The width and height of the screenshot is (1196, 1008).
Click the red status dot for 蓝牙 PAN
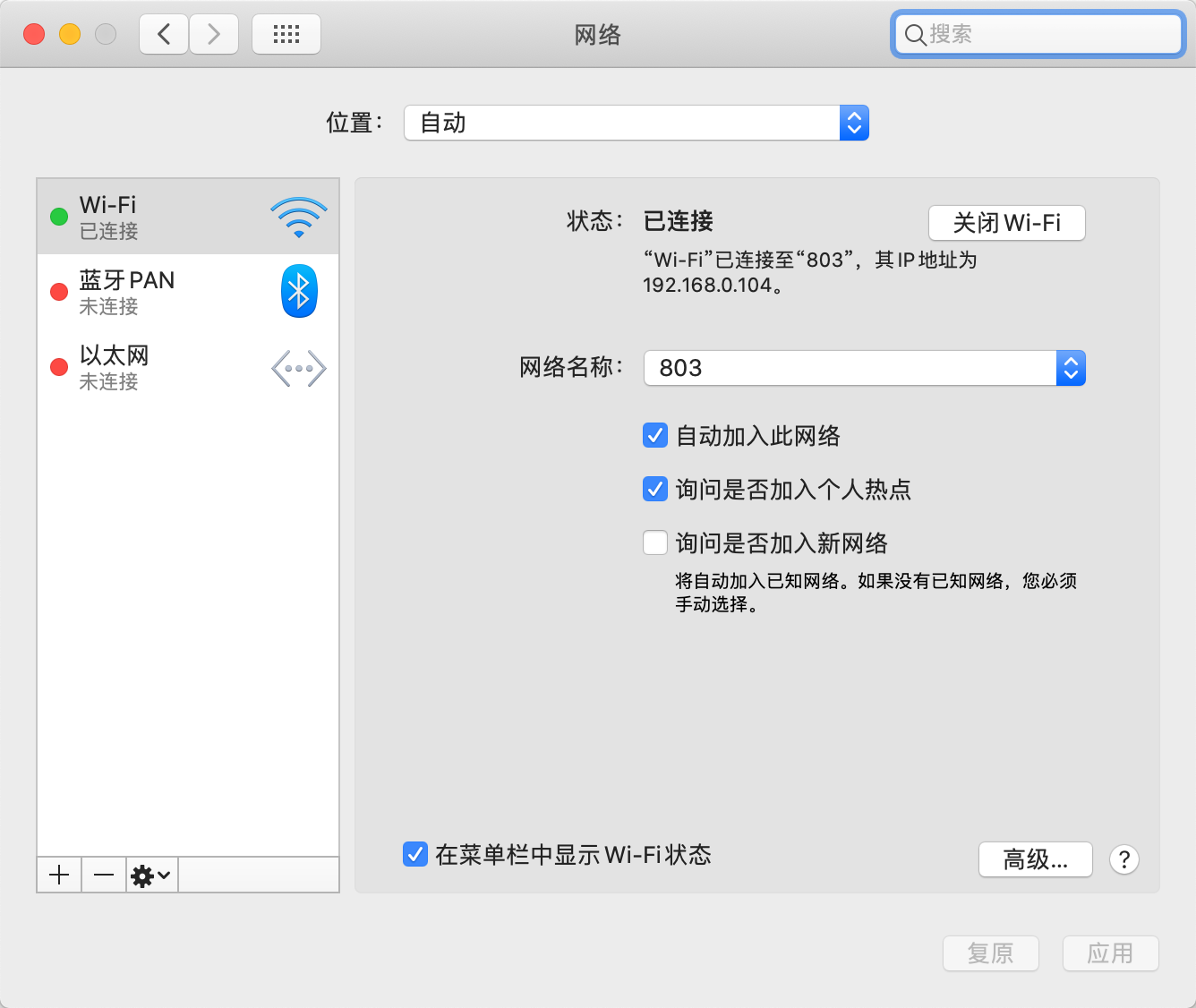(x=59, y=292)
